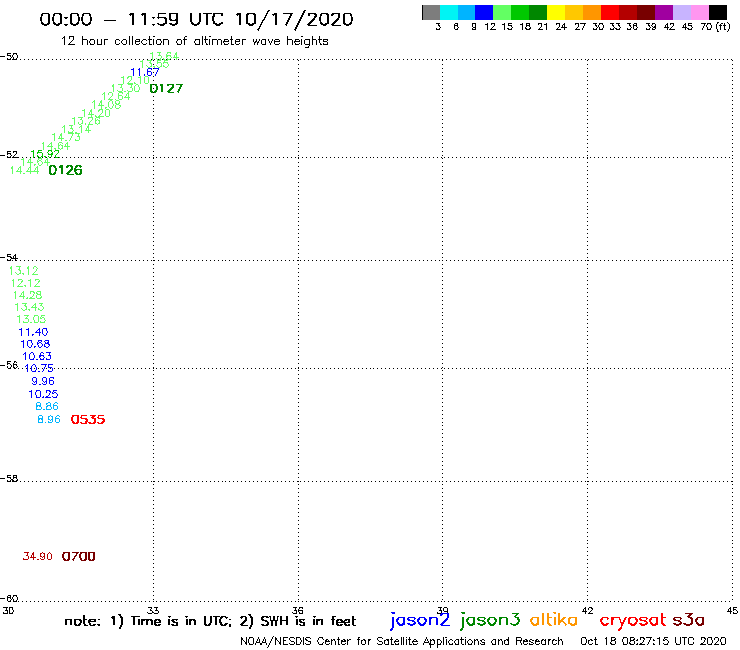Viewport: 740px width, 650px height.
Task: Select the 10.25 wave height value
Action: (43, 394)
